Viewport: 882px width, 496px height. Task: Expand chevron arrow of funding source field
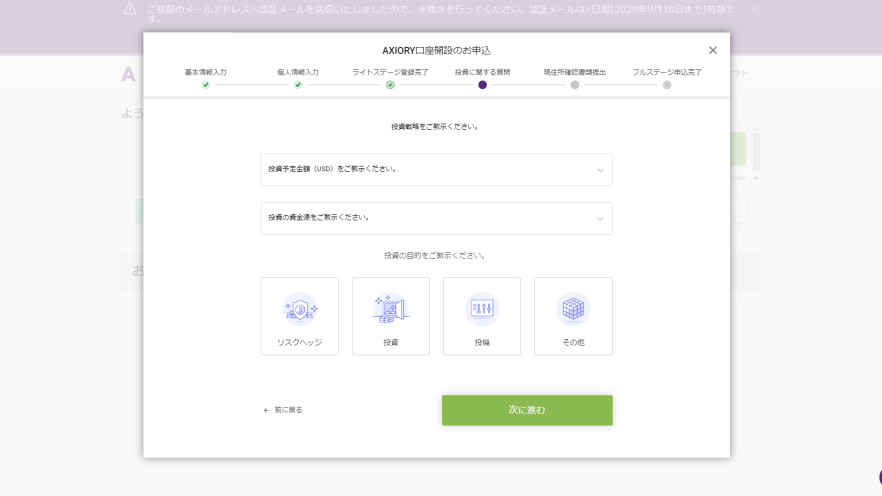coord(600,219)
